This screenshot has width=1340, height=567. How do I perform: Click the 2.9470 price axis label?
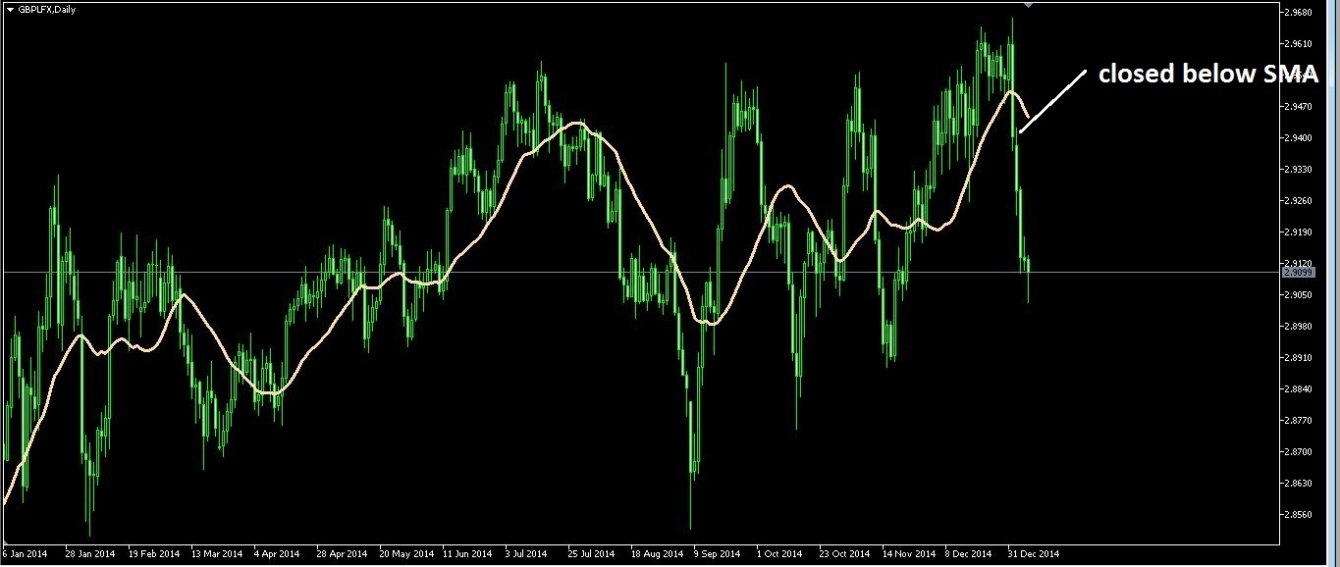tap(1299, 107)
